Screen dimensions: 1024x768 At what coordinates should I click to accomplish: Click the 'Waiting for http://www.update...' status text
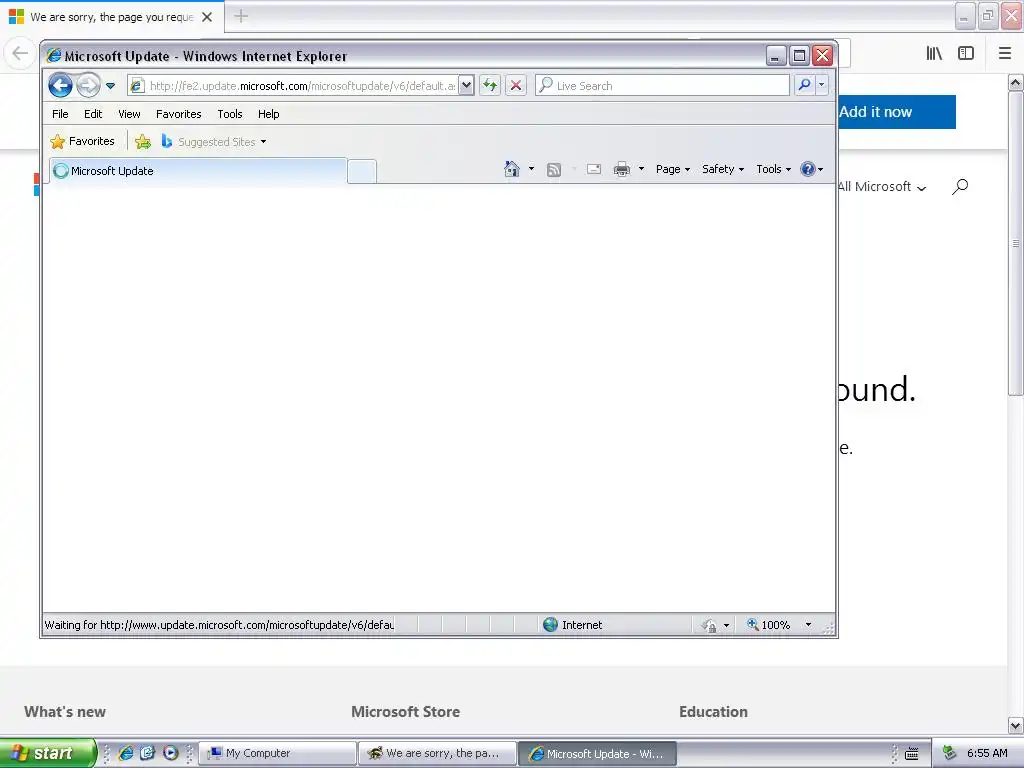click(x=219, y=625)
